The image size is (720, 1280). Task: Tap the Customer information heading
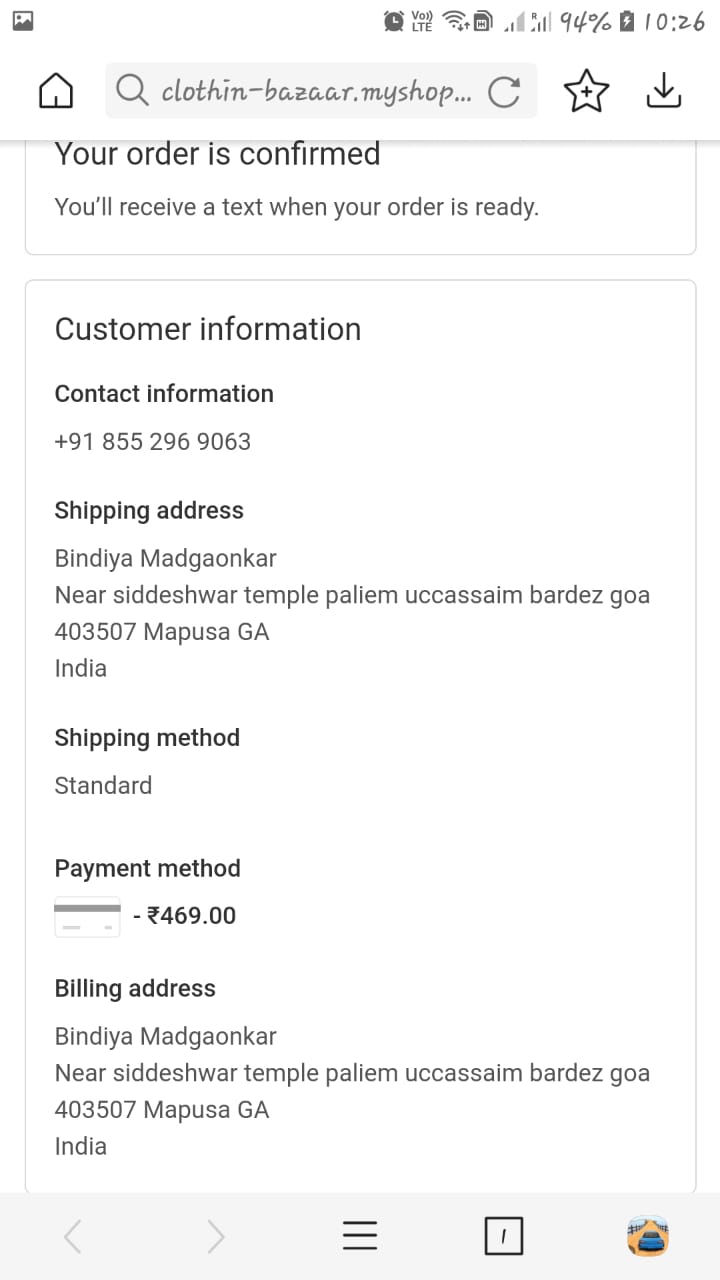(208, 329)
